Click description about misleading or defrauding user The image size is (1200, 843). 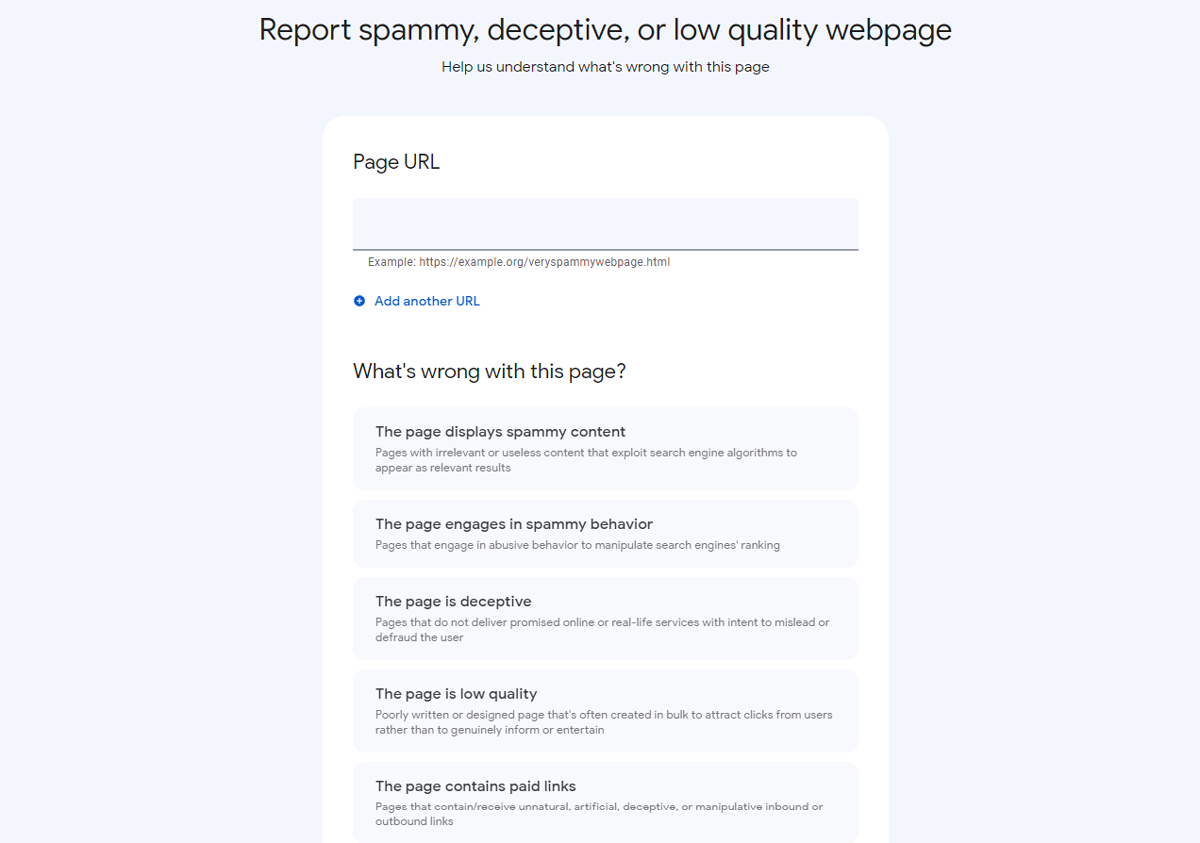pos(602,630)
